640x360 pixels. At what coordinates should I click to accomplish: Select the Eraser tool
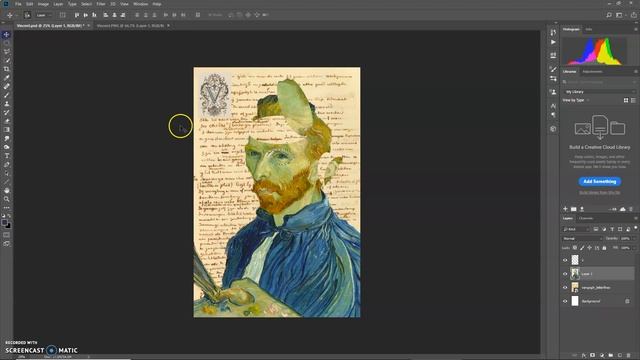coord(7,121)
